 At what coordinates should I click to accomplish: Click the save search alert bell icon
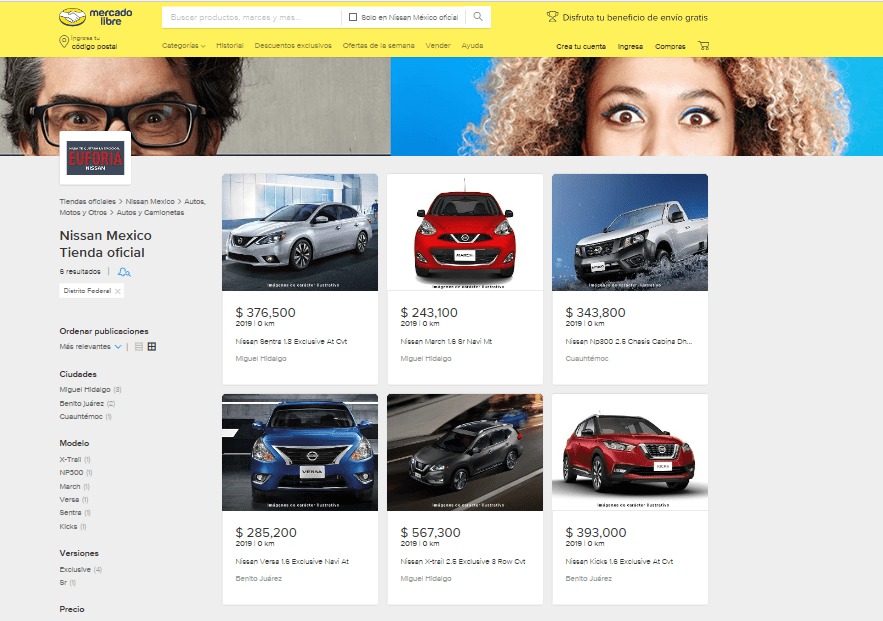tap(123, 271)
